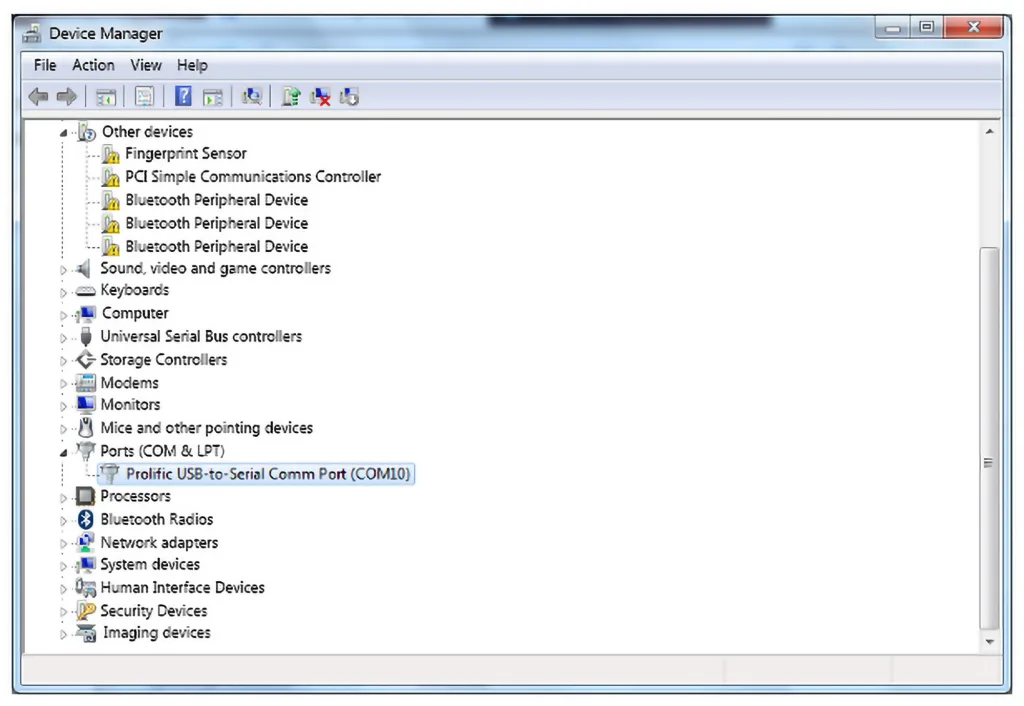The height and width of the screenshot is (706, 1024).
Task: Expand Universal Serial Bus controllers node
Action: 64,338
